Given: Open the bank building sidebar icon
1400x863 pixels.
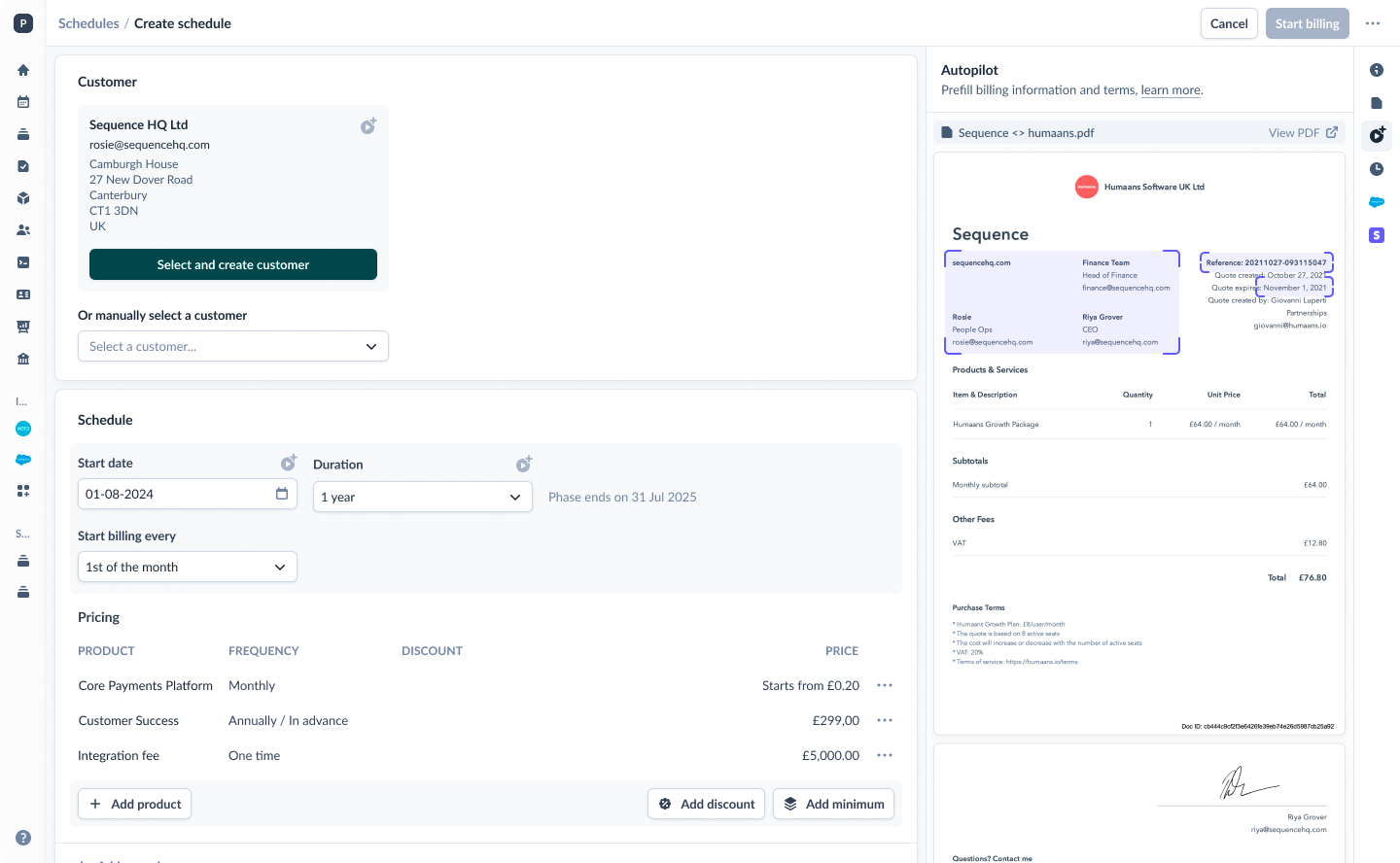Looking at the screenshot, I should click(23, 359).
